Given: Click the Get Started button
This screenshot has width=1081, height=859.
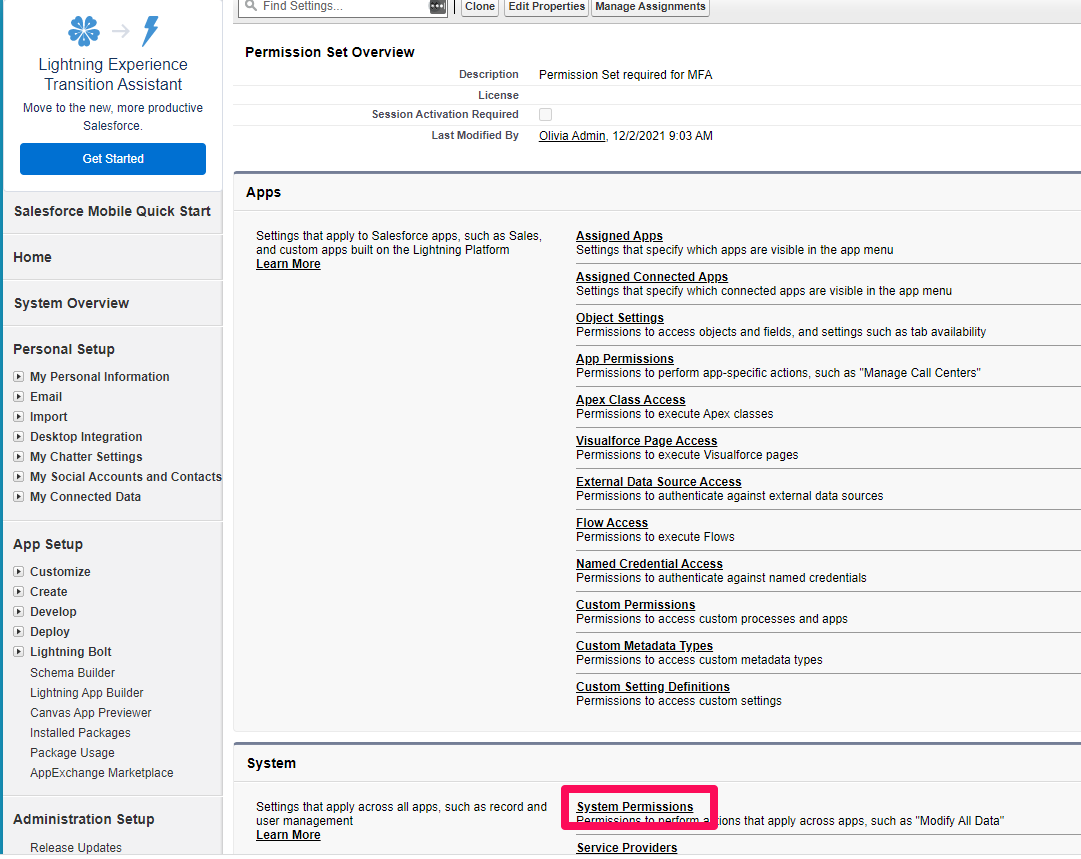Looking at the screenshot, I should (x=113, y=159).
